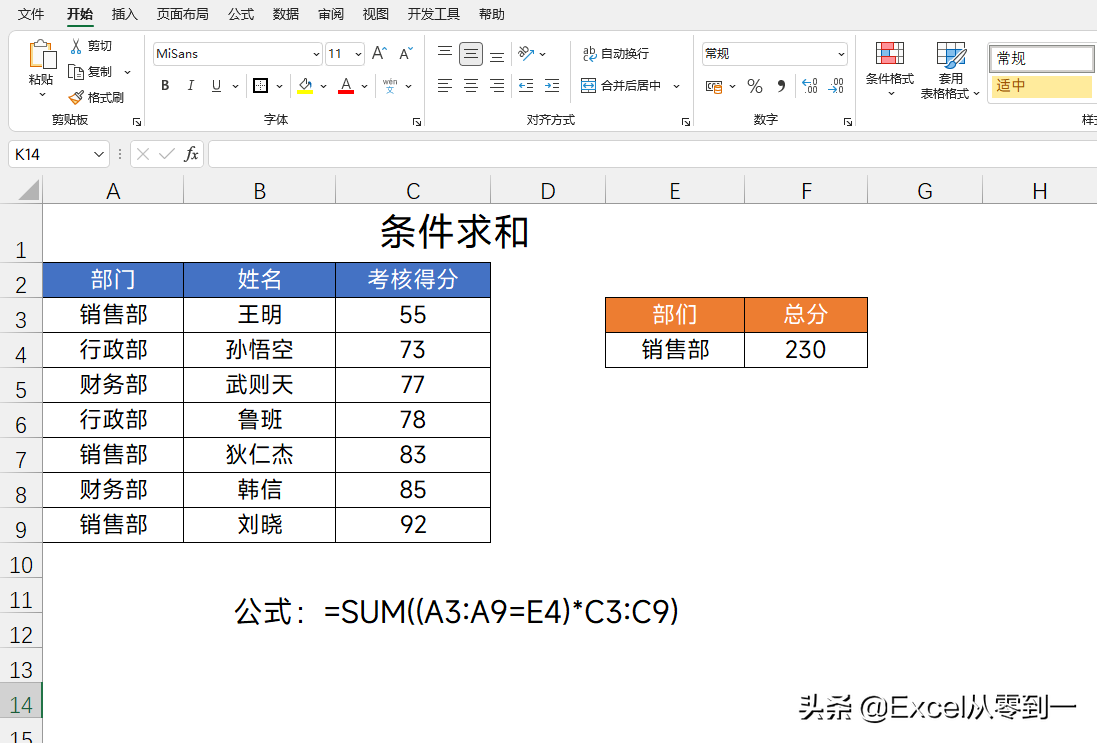This screenshot has width=1097, height=743.
Task: Expand the font color dropdown arrow
Action: [x=365, y=86]
